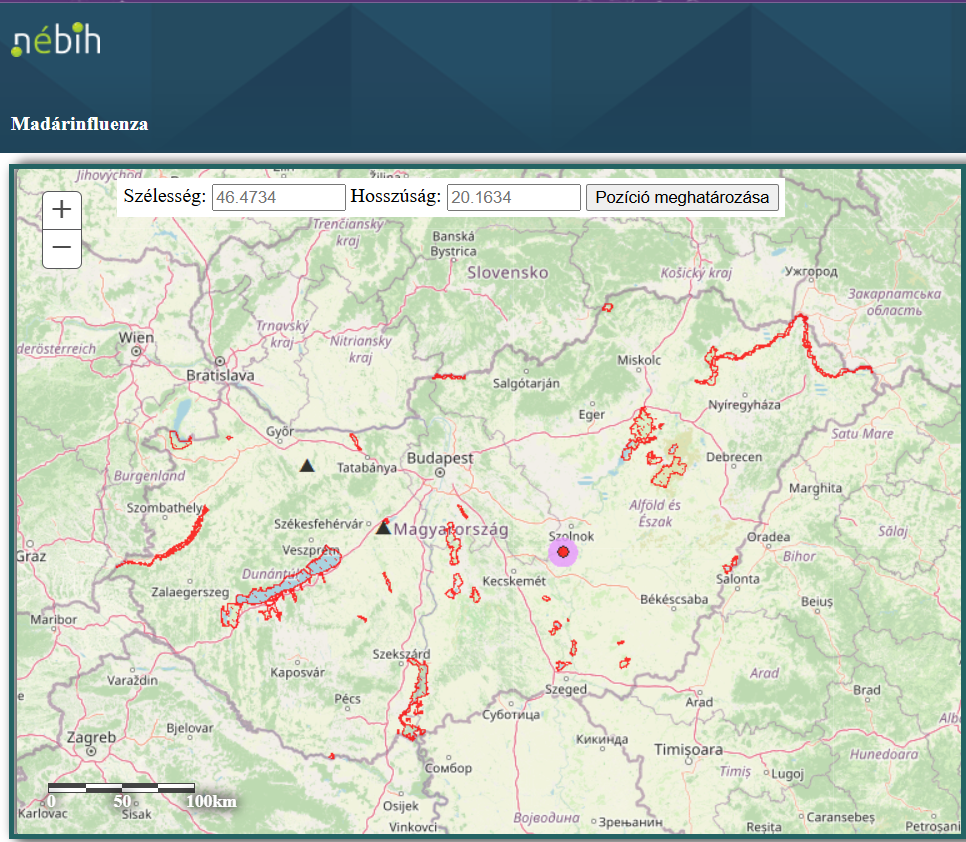
Task: Select the Madárinfluenza heading
Action: click(79, 124)
